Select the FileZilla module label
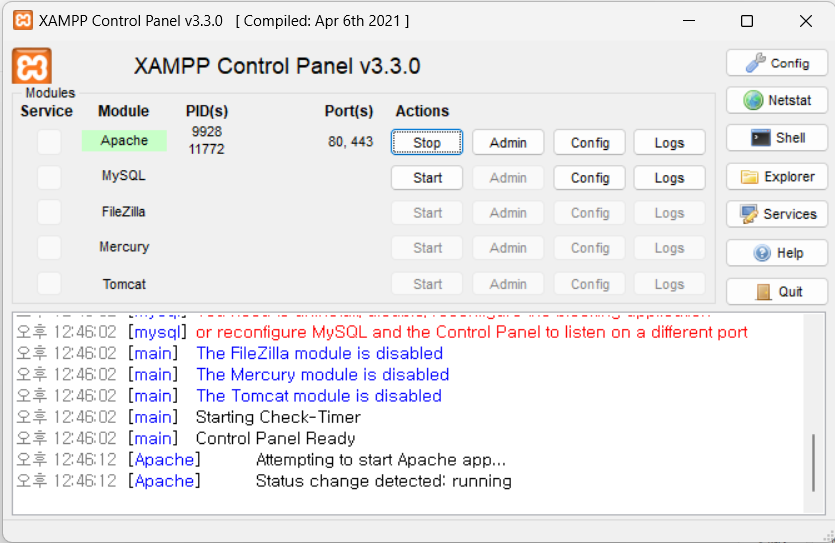Viewport: 835px width, 543px height. coord(124,212)
